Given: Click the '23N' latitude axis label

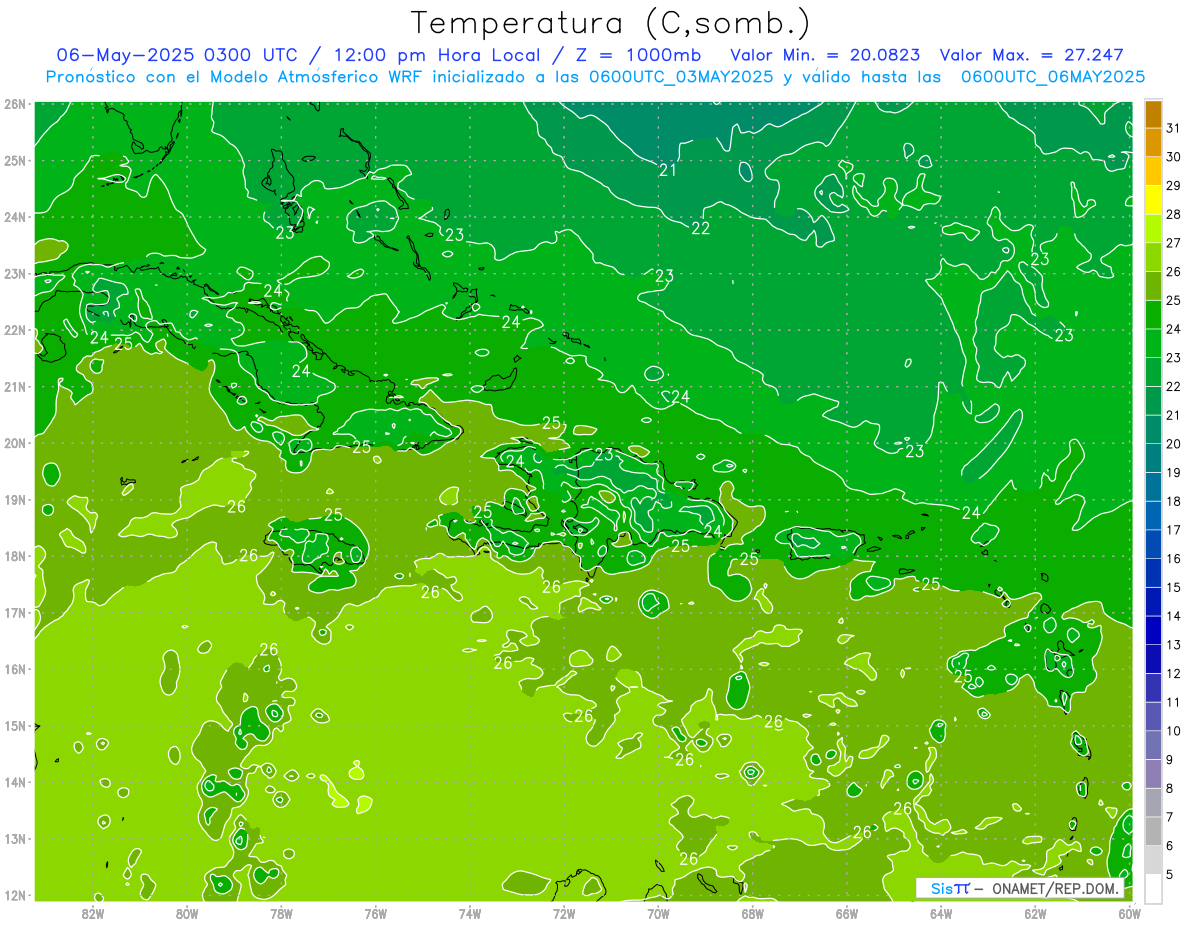Looking at the screenshot, I should [14, 273].
